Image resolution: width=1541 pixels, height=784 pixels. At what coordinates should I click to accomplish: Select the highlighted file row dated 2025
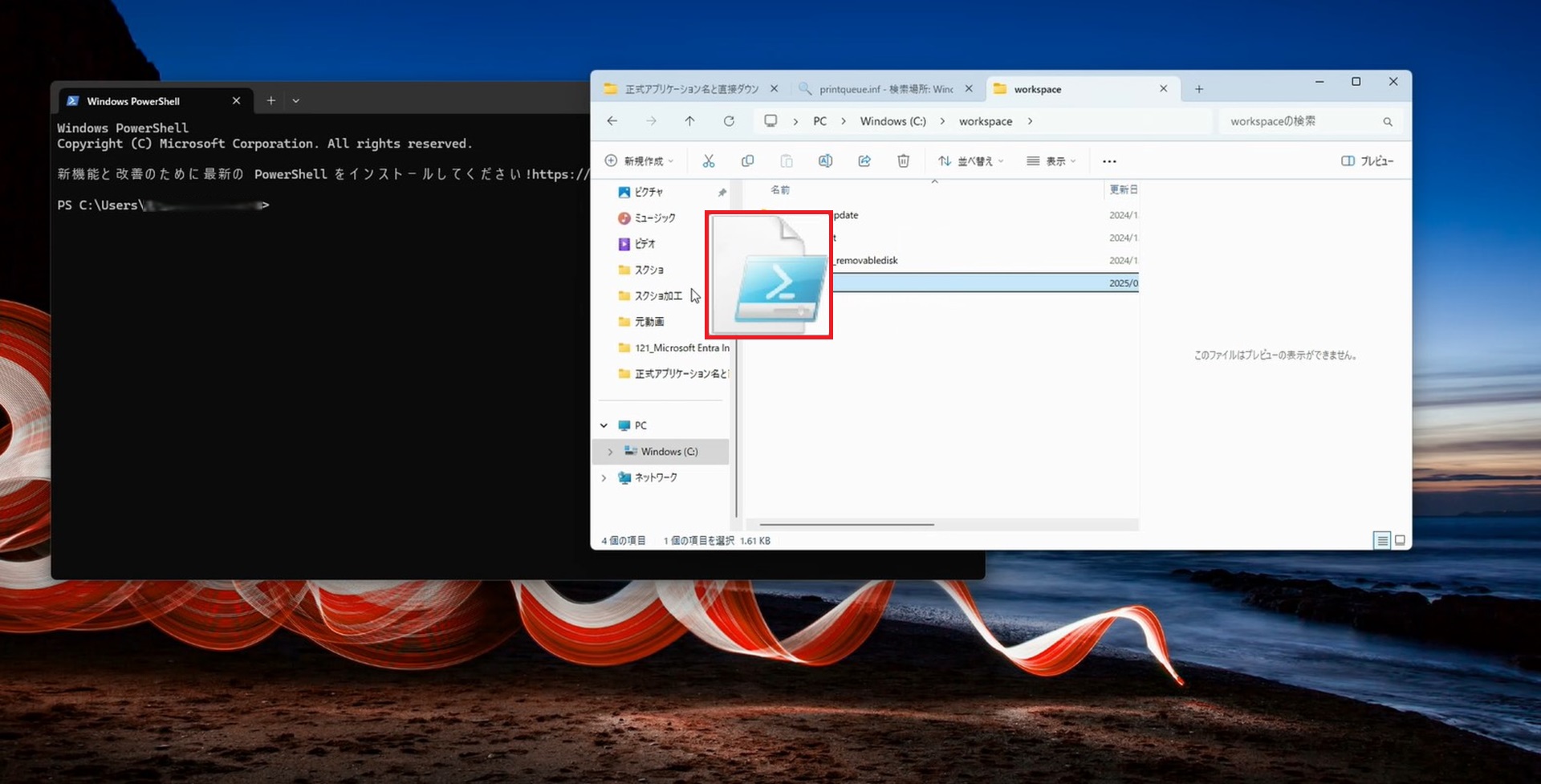986,283
